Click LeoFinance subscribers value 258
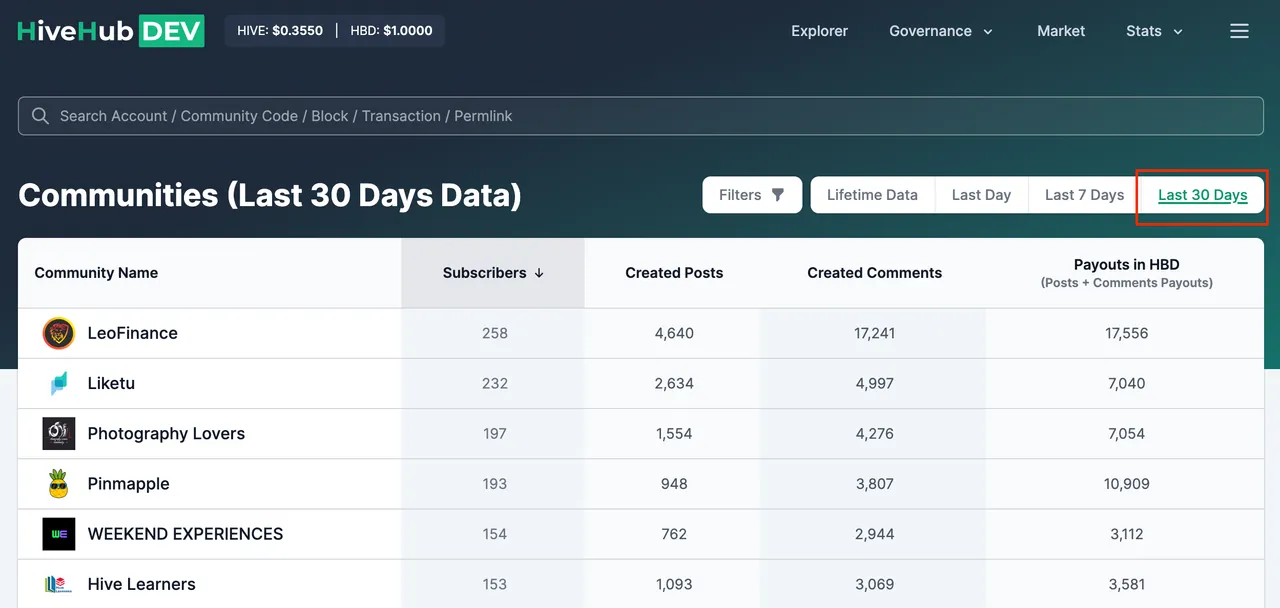This screenshot has width=1280, height=608. 495,333
